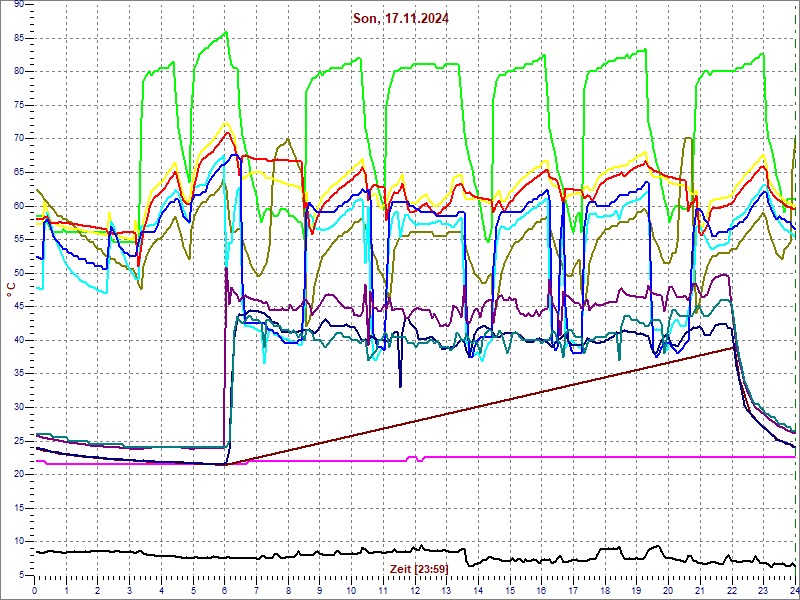Click hour 6 on the time axis
Viewport: 800px width, 600px height.
click(224, 590)
